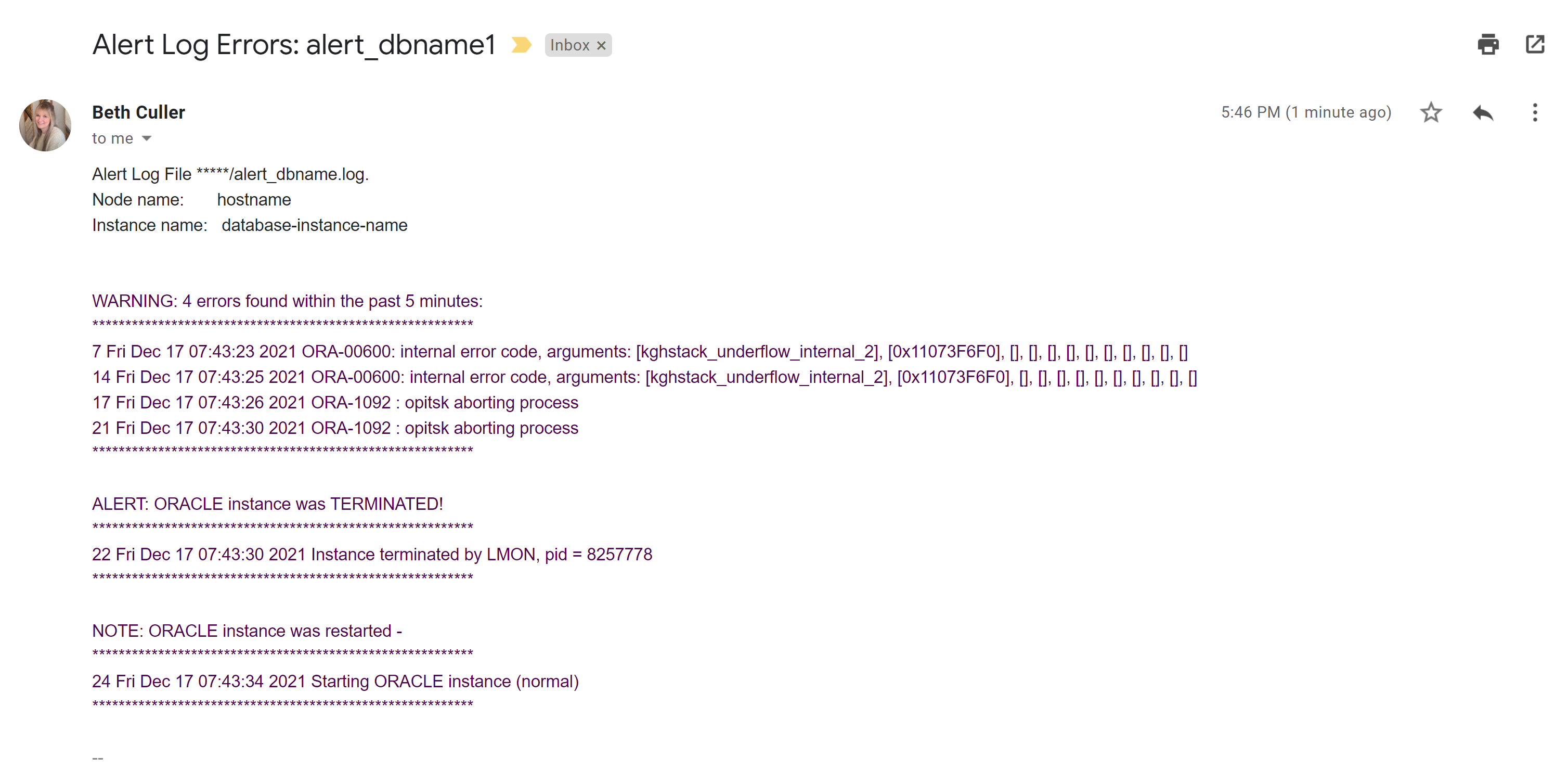This screenshot has width=1568, height=770.
Task: Remove the Inbox label with the x
Action: tap(601, 46)
